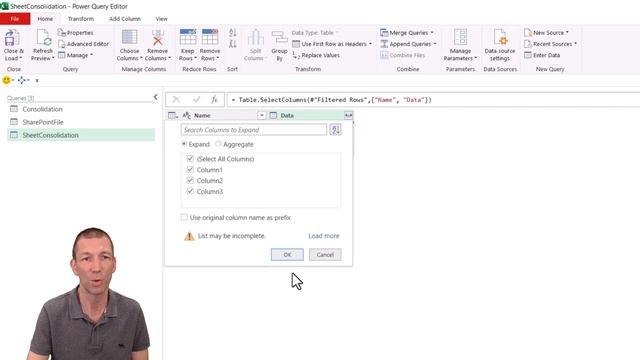This screenshot has width=640, height=360.
Task: Collapse the Queries pane with the chevron
Action: (156, 97)
